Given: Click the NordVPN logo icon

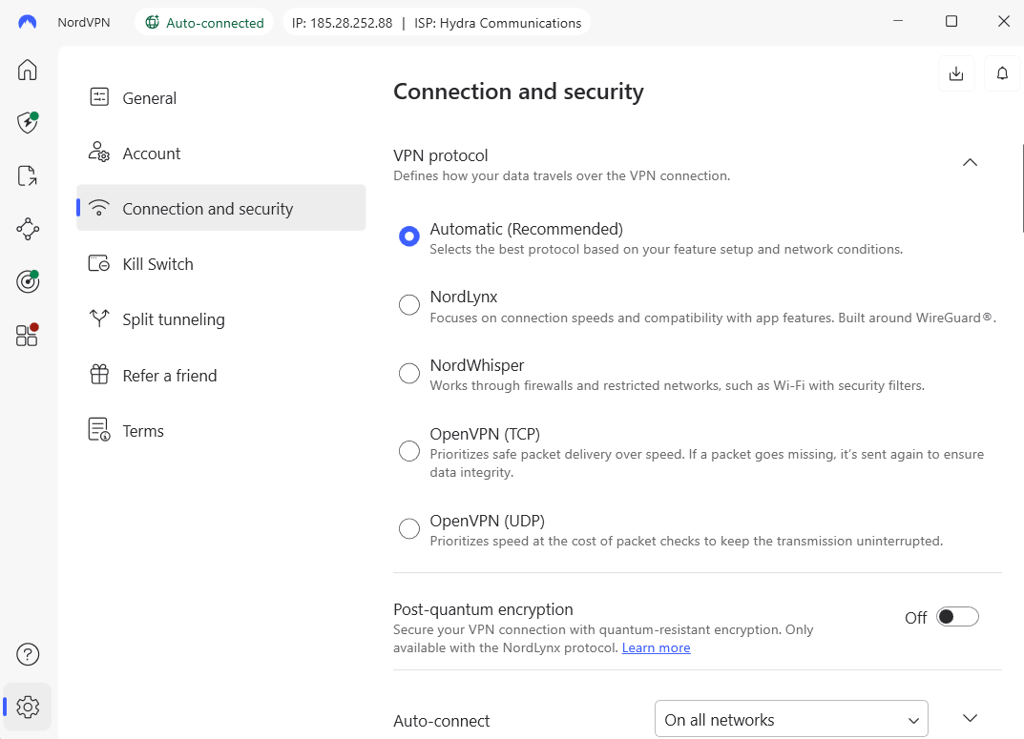Looking at the screenshot, I should tap(27, 22).
